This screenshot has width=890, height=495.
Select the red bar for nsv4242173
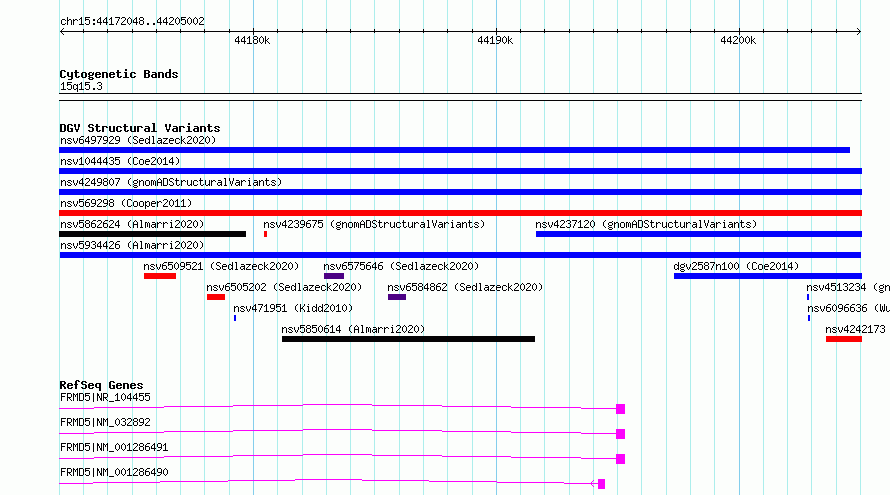[x=843, y=339]
